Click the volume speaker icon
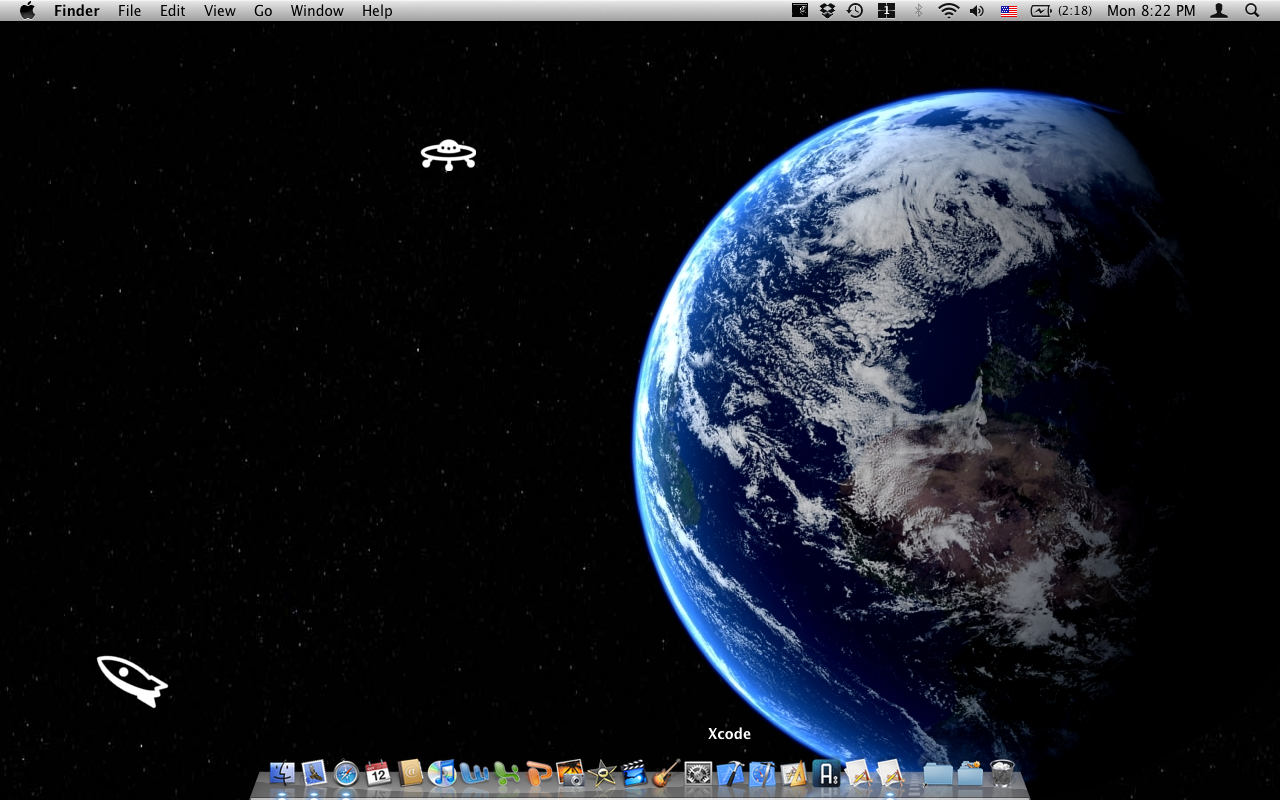Image resolution: width=1280 pixels, height=800 pixels. click(x=977, y=11)
